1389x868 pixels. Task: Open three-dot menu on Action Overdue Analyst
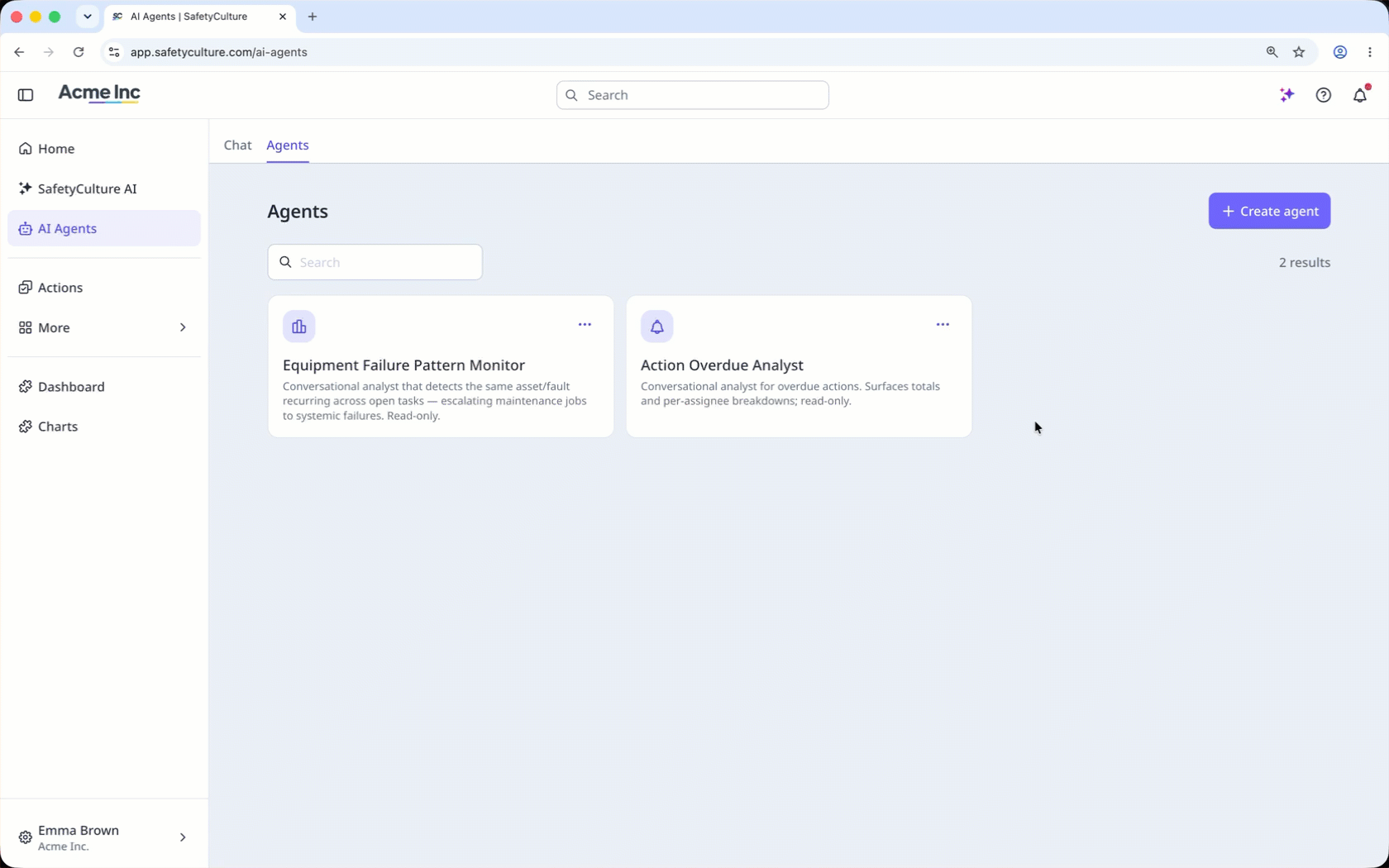(x=943, y=325)
